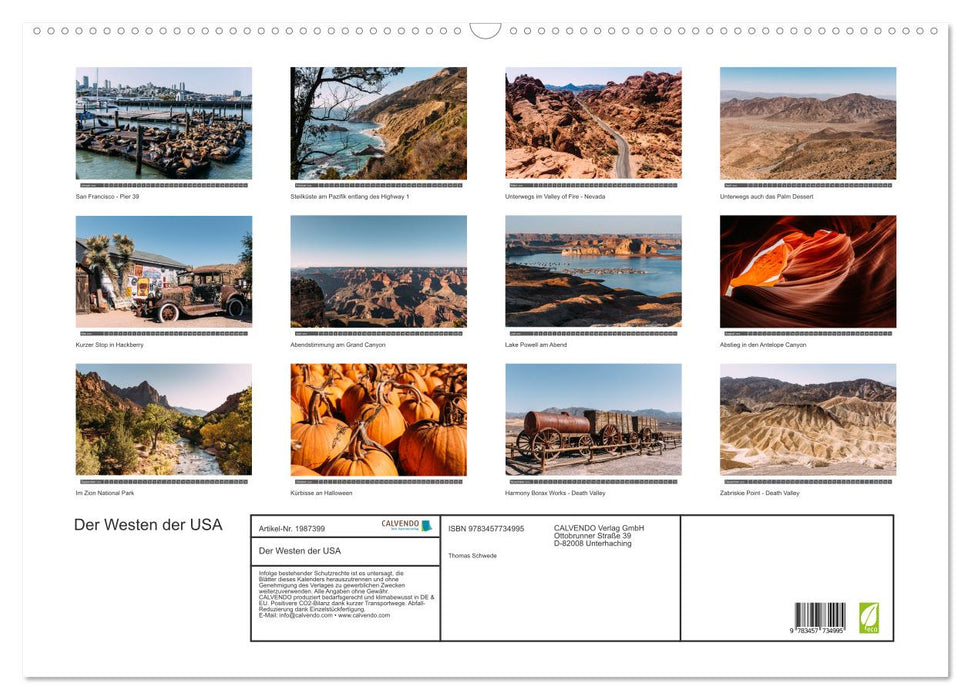Select the Grand Canyon evening photo
Viewport: 971px width, 700px height.
(378, 271)
